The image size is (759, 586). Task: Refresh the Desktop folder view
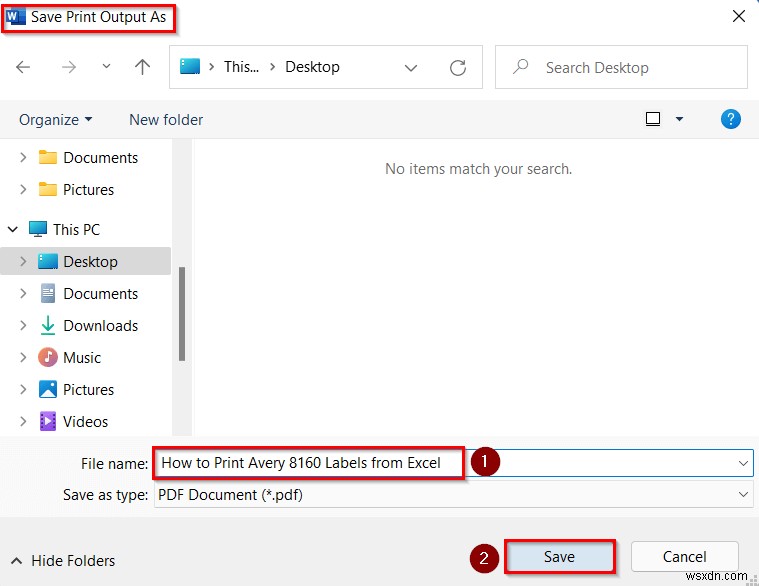(x=457, y=68)
